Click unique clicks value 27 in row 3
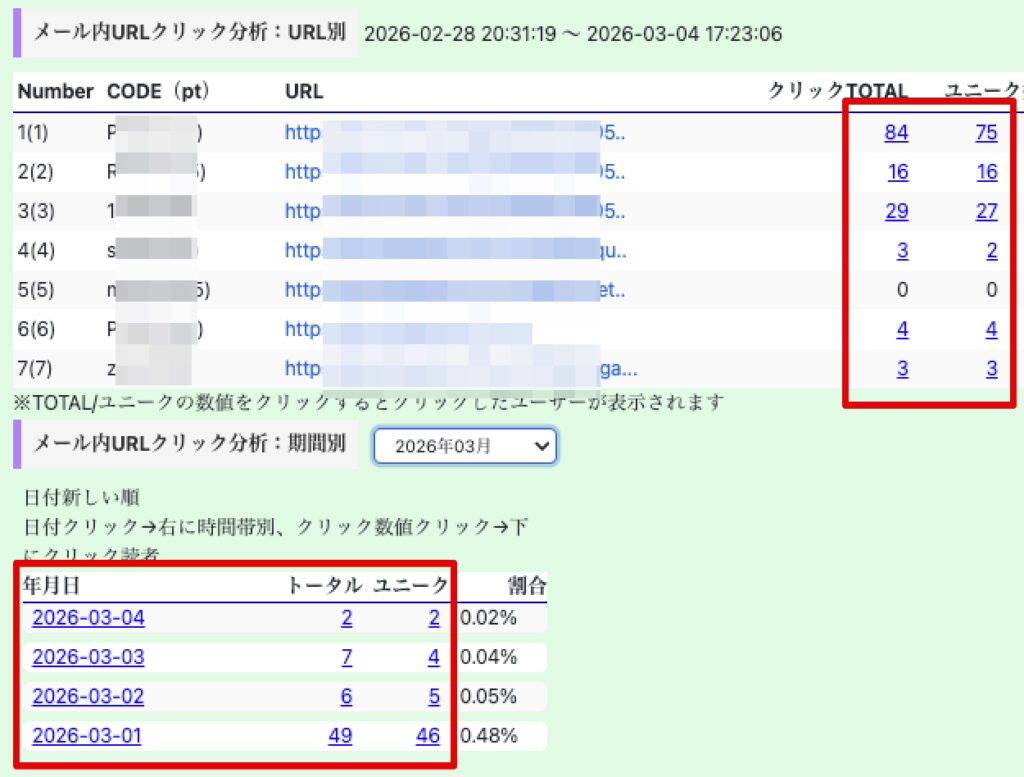 [986, 211]
